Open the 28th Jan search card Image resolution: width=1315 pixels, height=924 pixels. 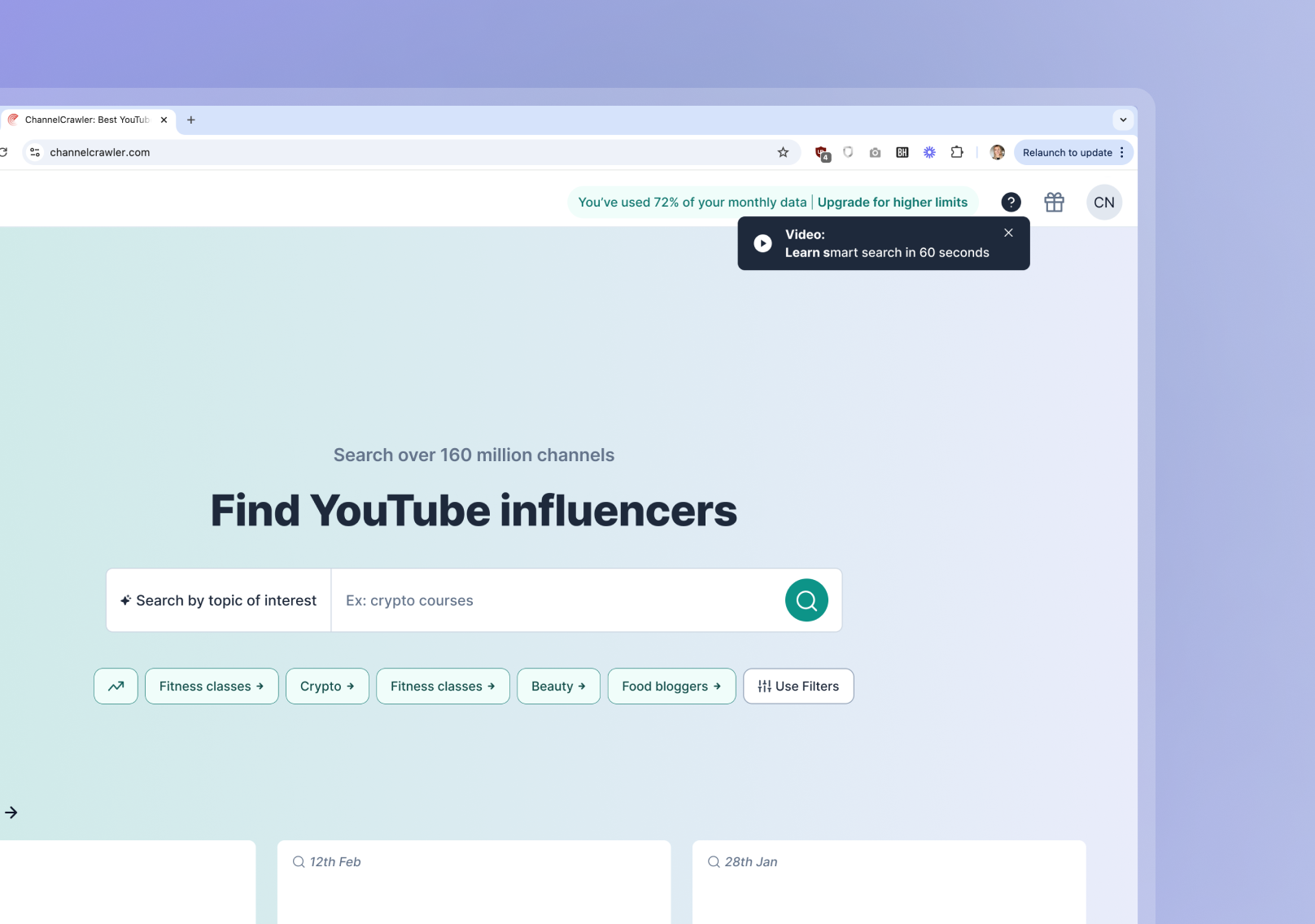[889, 882]
